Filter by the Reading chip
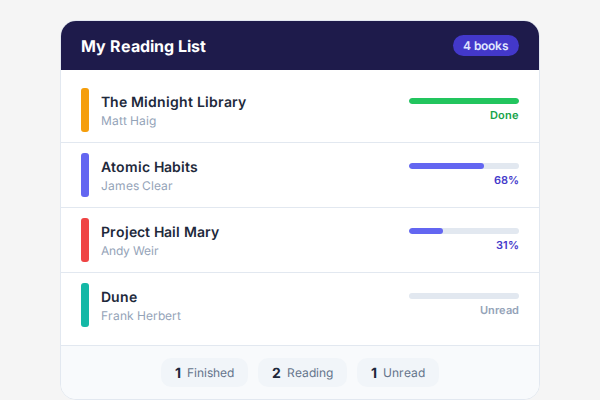Image resolution: width=600 pixels, height=400 pixels. pyautogui.click(x=302, y=373)
